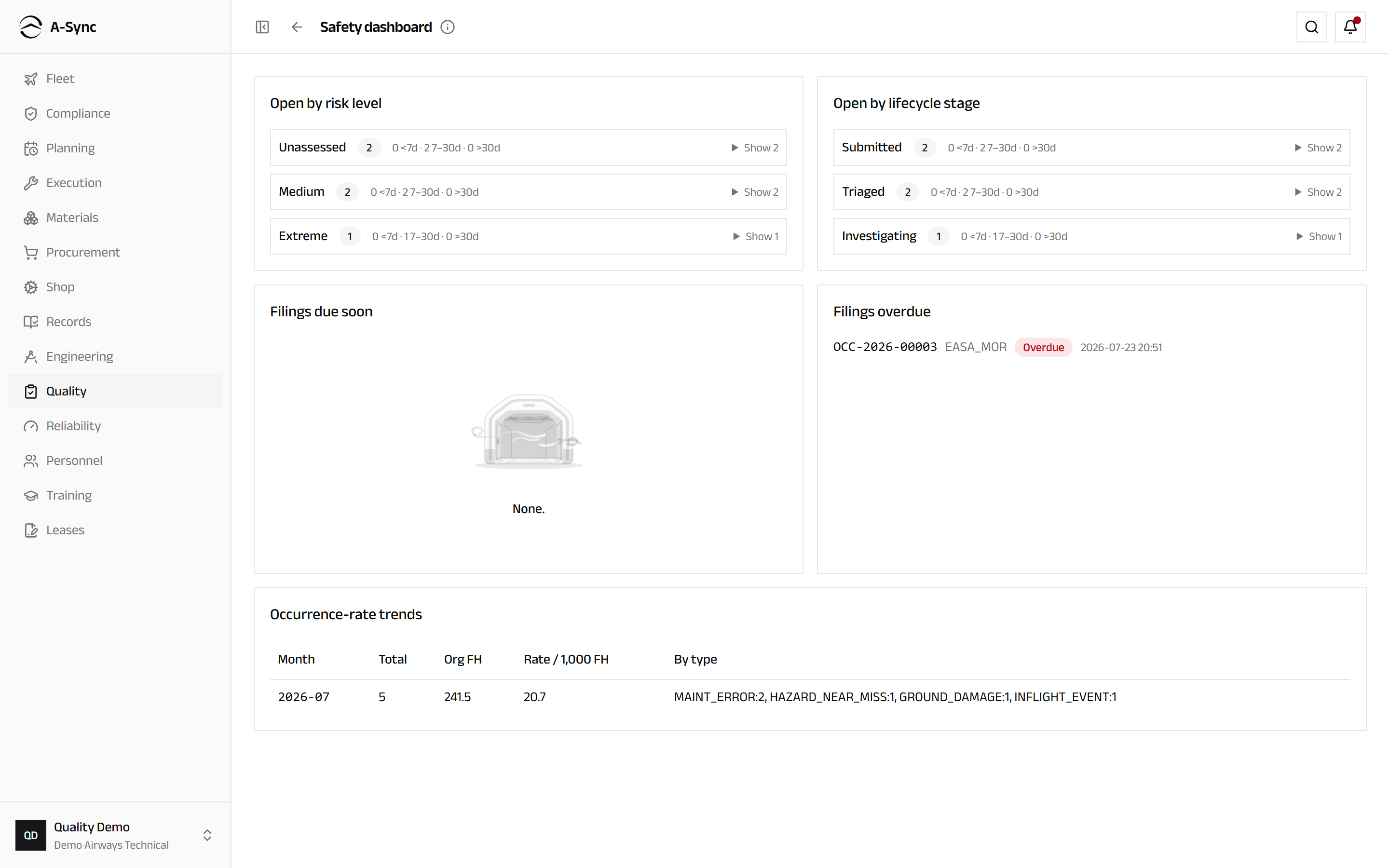
Task: Collapse the sidebar panel icon
Action: coord(262,27)
